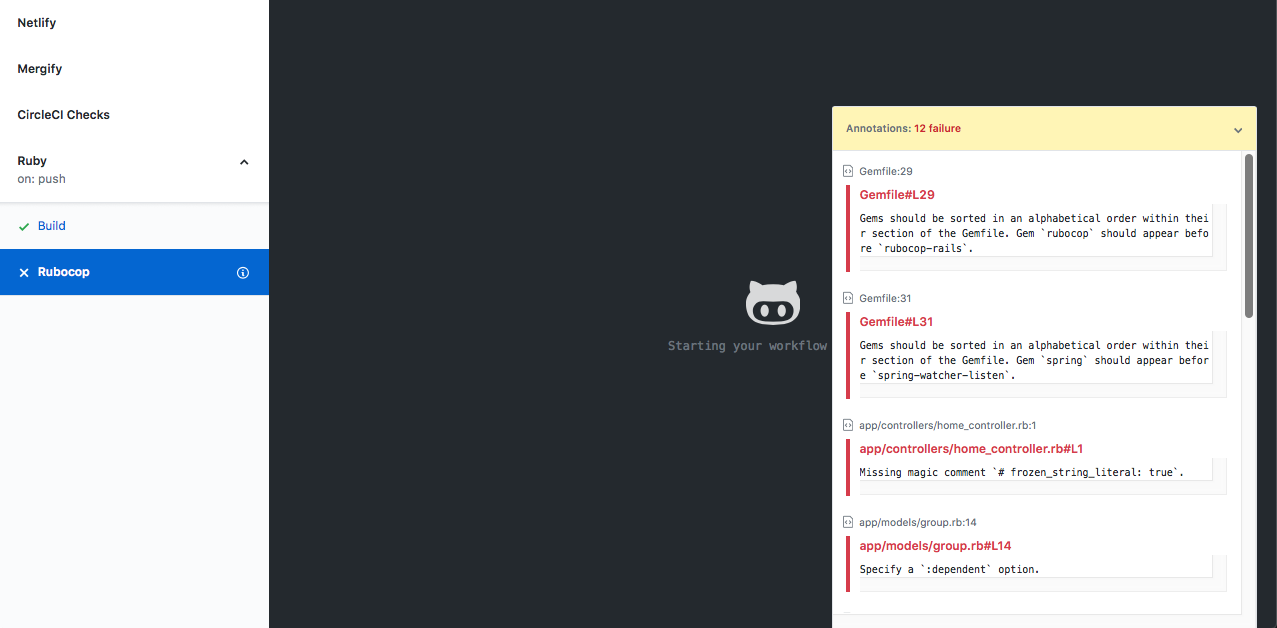The image size is (1277, 628).
Task: Open the group.rb#L14 annotation link
Action: [x=935, y=546]
